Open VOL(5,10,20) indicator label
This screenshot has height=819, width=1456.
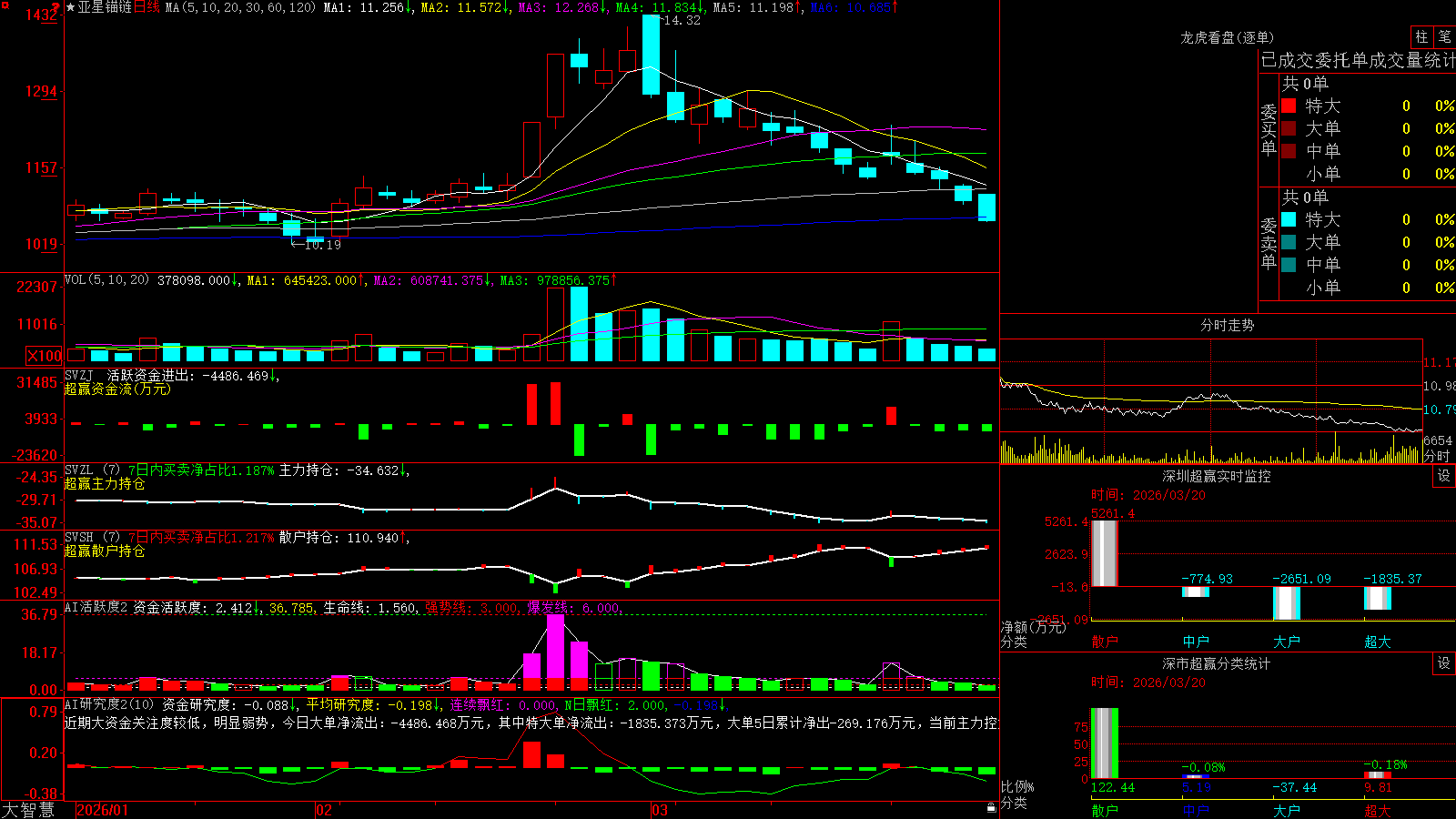[106, 280]
